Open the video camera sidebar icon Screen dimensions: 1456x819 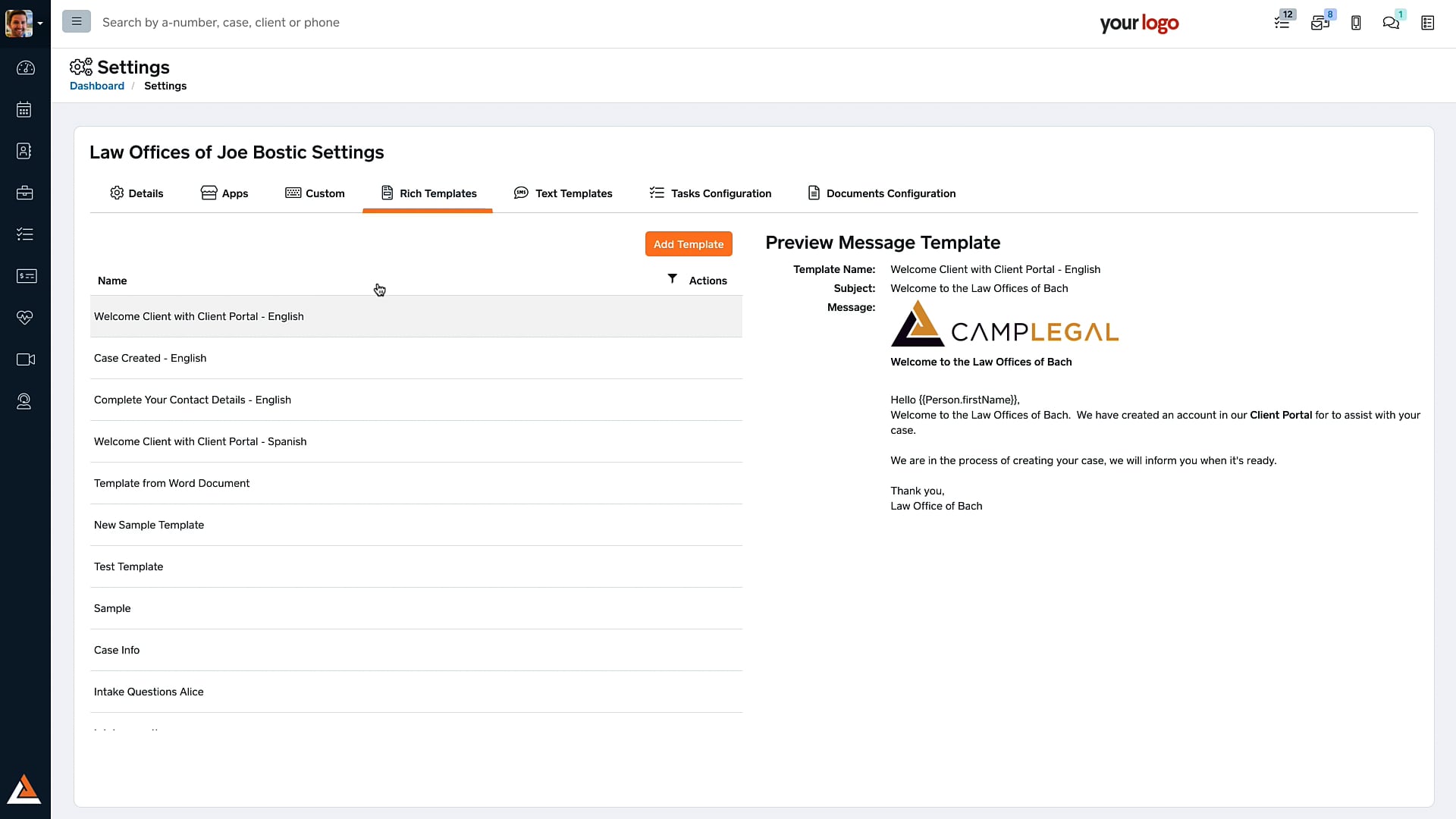coord(25,359)
